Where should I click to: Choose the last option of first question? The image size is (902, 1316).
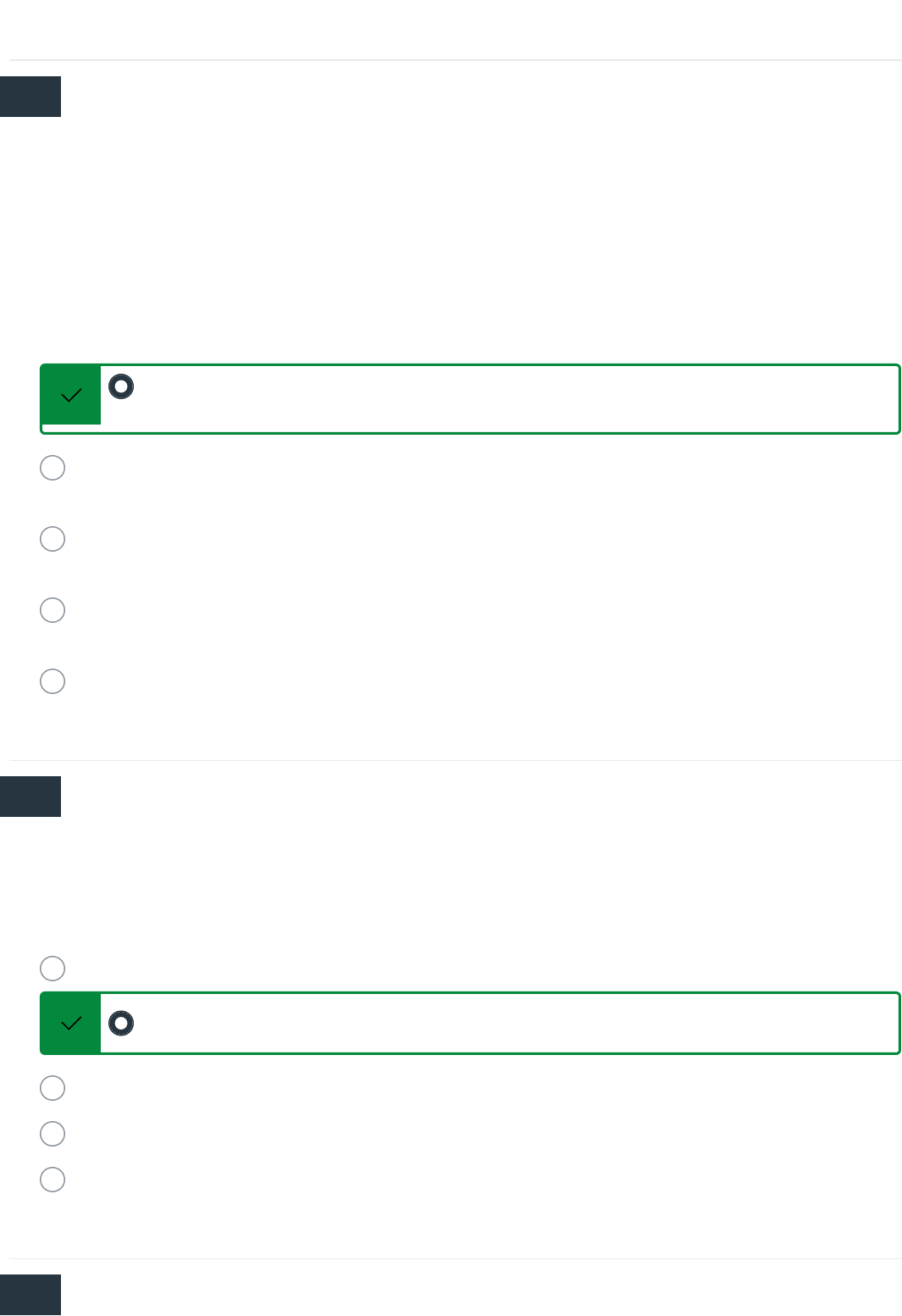click(53, 681)
